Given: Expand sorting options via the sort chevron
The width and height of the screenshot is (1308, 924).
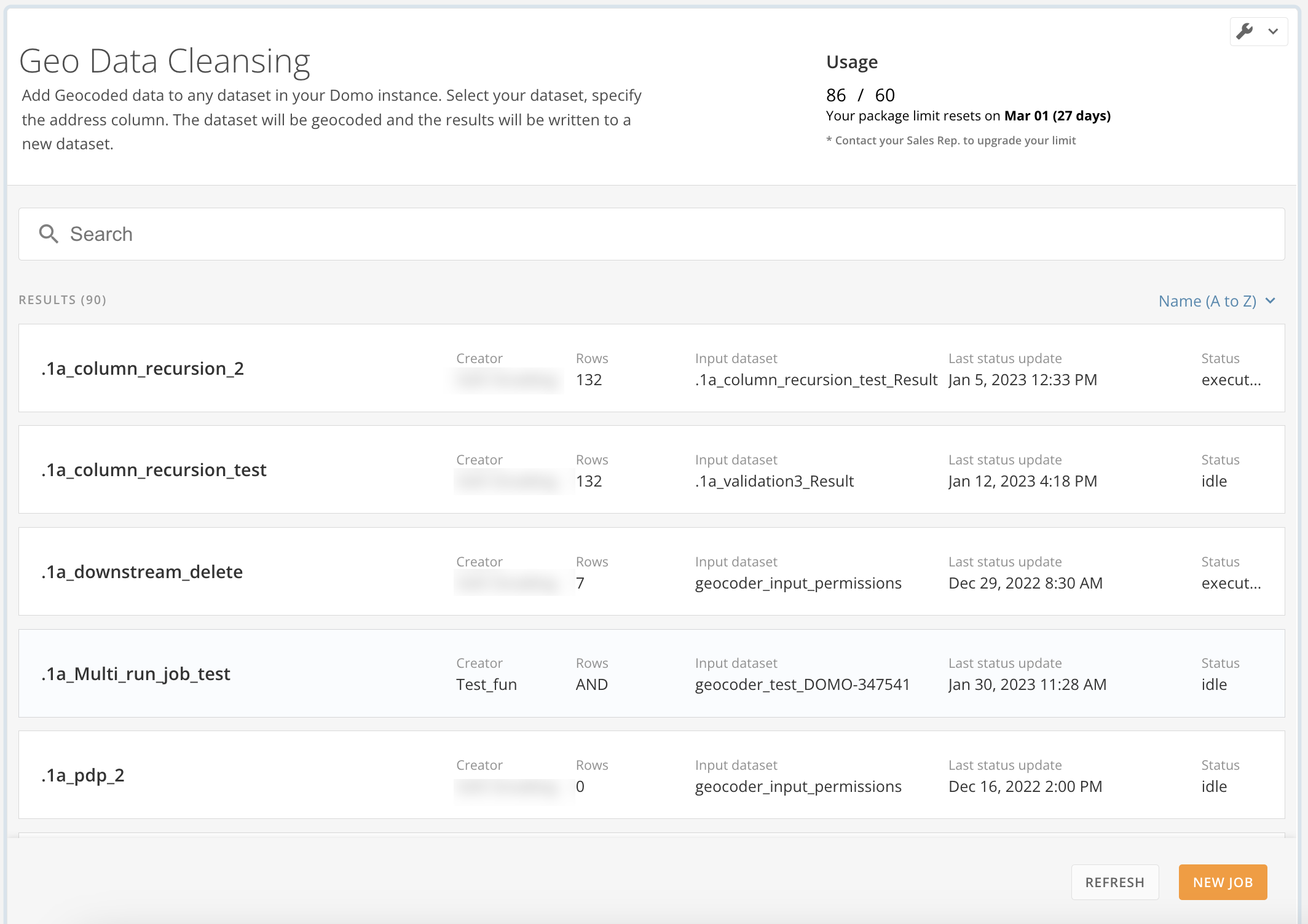Looking at the screenshot, I should click(x=1271, y=301).
